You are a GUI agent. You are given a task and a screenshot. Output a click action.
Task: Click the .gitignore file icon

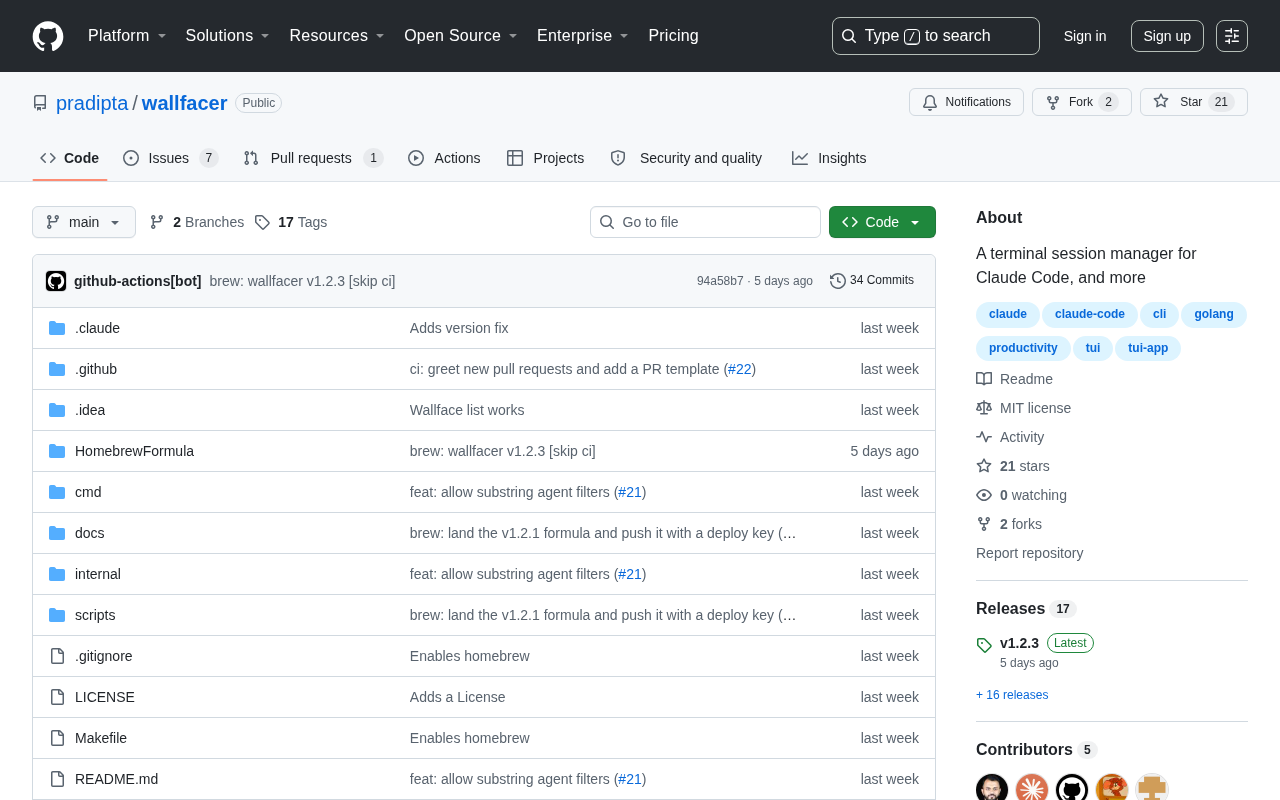[x=57, y=656]
